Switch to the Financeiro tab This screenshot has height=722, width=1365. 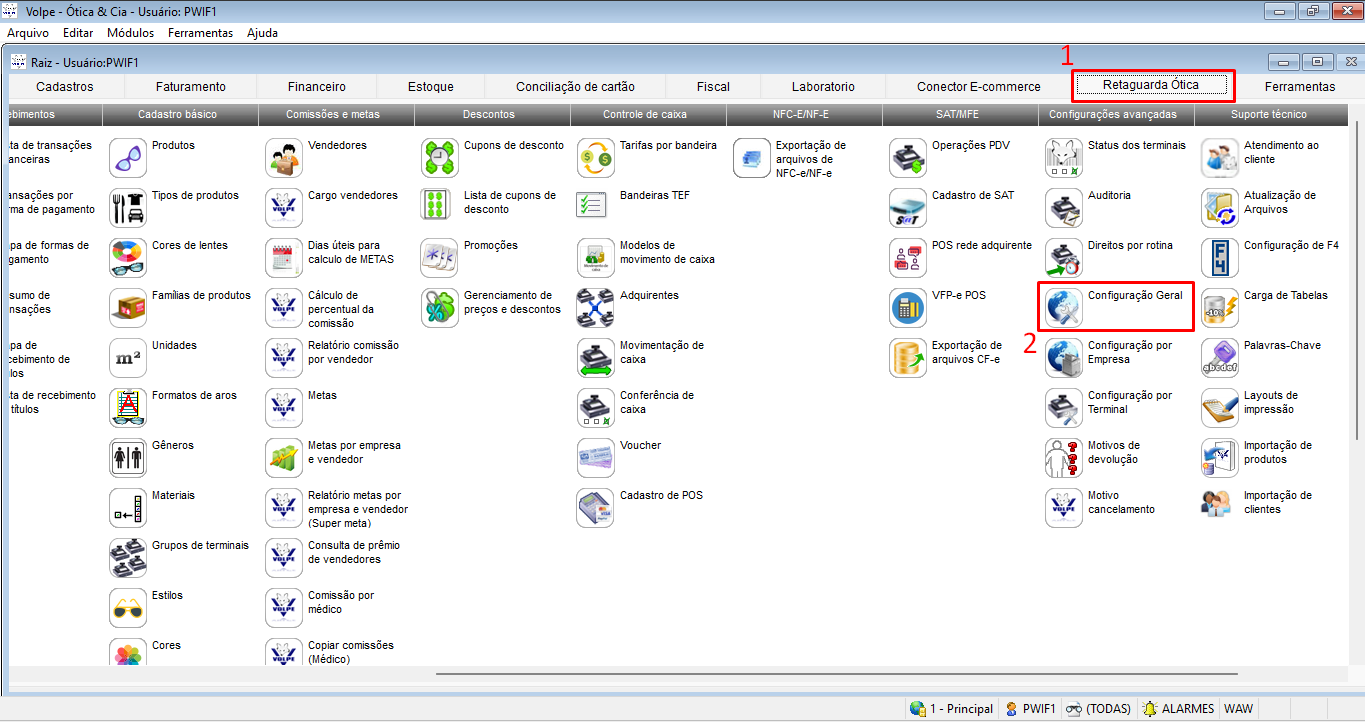click(316, 87)
